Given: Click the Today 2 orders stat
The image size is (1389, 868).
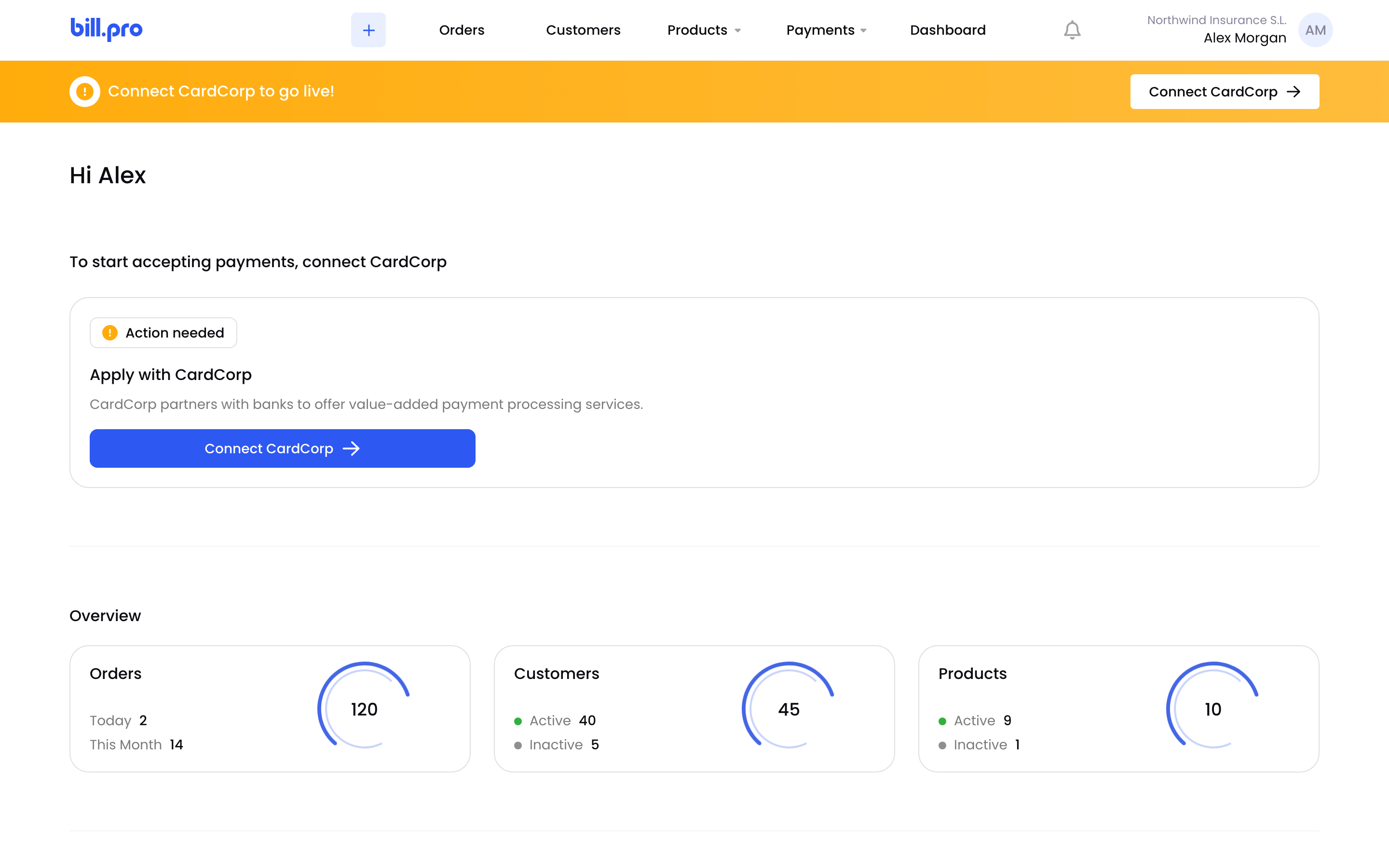Looking at the screenshot, I should click(118, 720).
